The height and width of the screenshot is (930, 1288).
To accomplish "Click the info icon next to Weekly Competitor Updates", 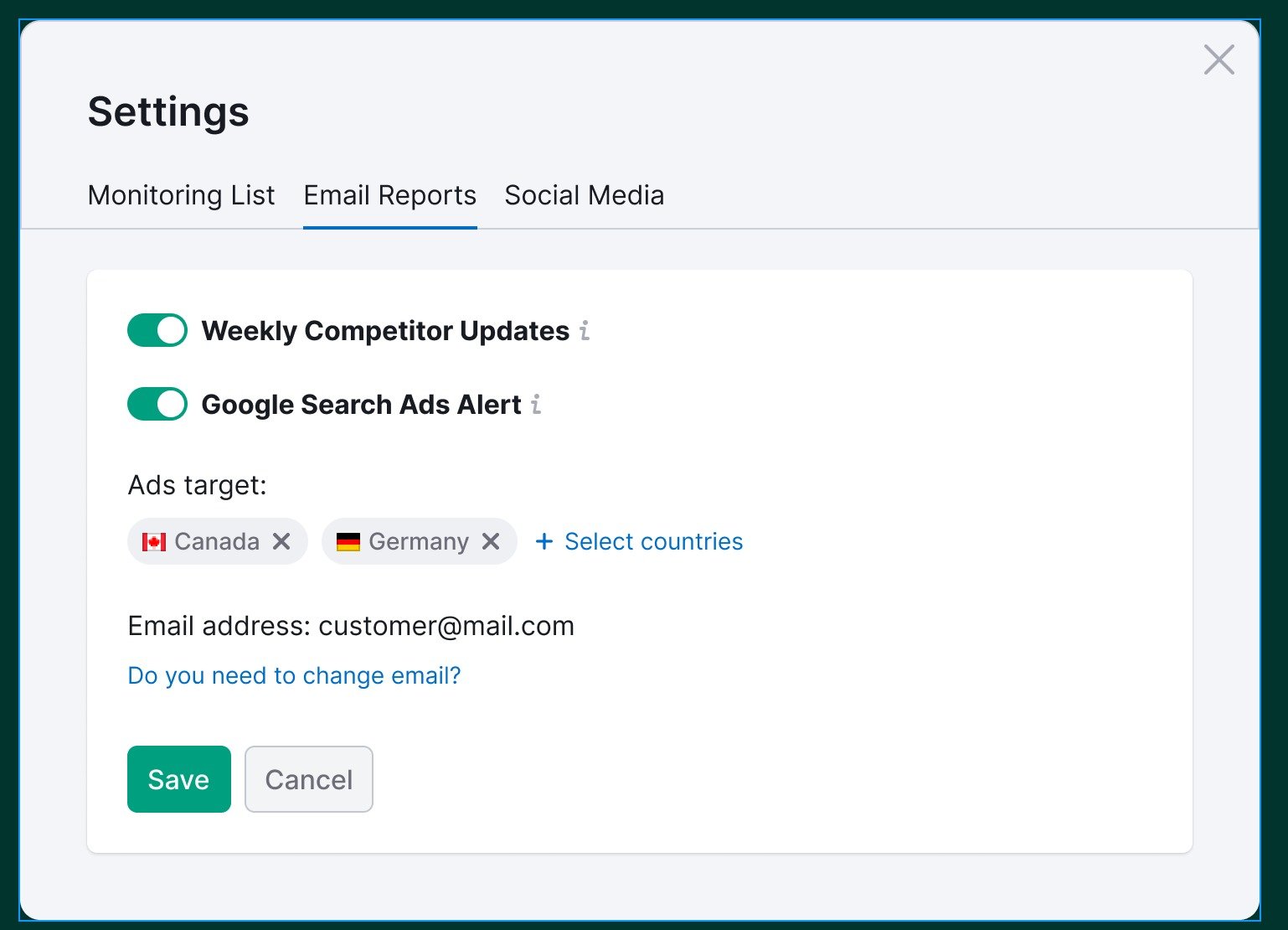I will 585,332.
